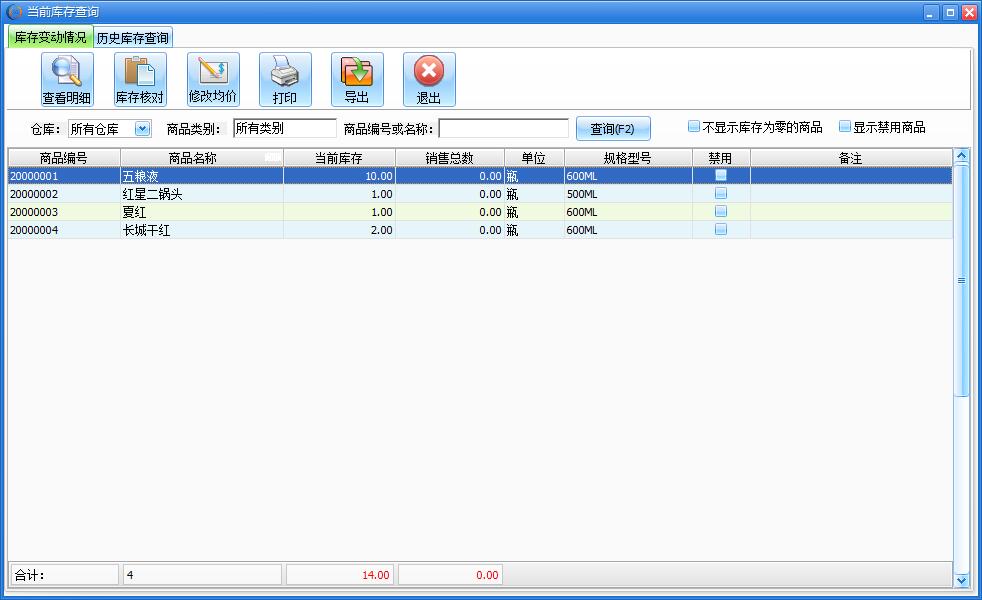This screenshot has height=600, width=982.
Task: Open 修改均价 modify average price tool
Action: pyautogui.click(x=213, y=80)
